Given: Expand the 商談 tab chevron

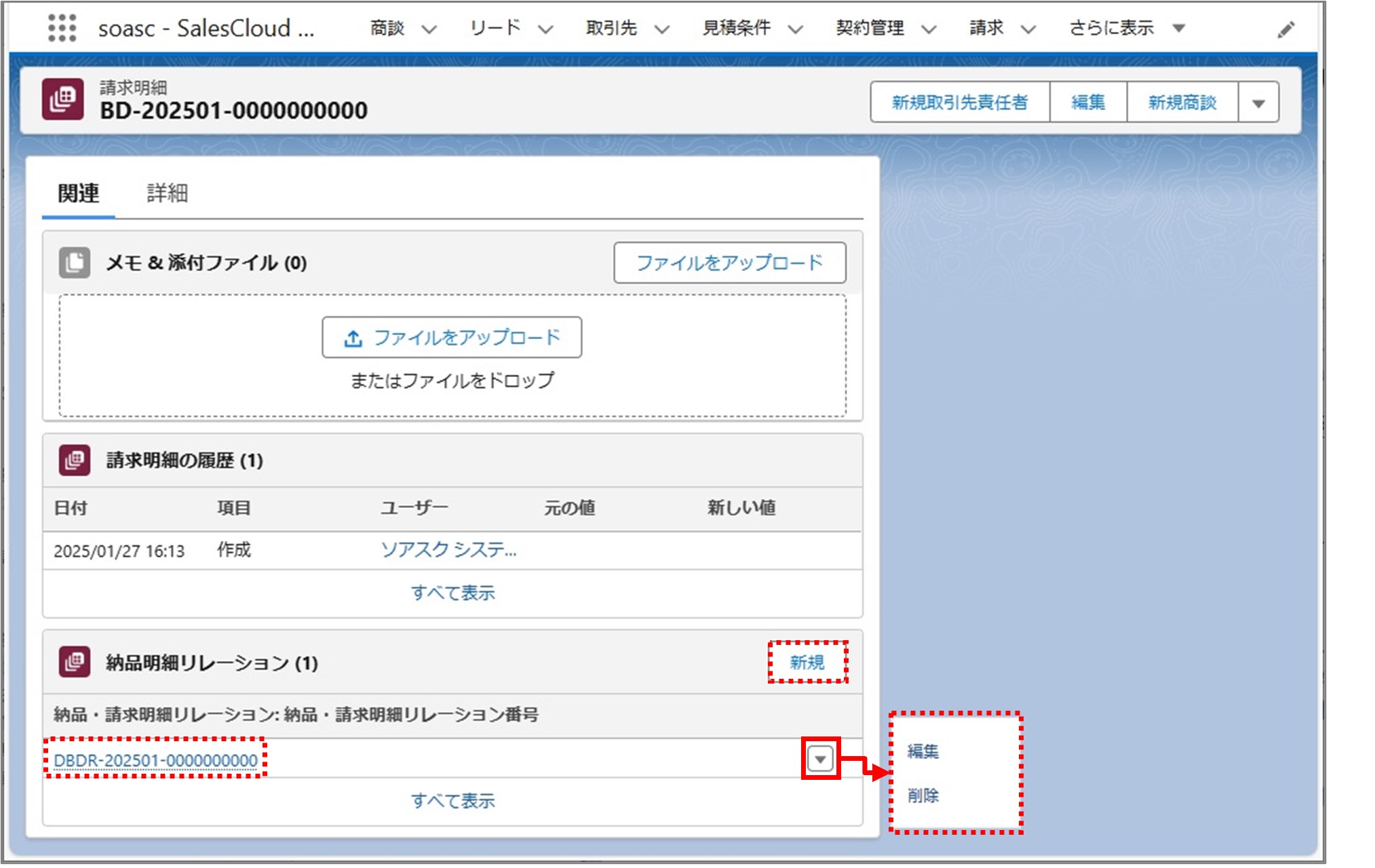Looking at the screenshot, I should point(429,29).
